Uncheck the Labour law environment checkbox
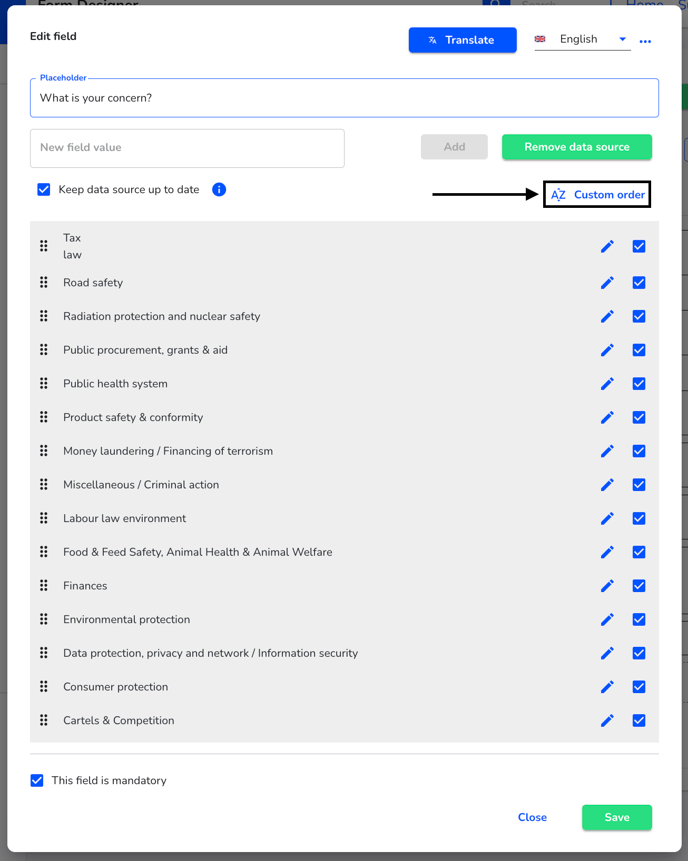Screen dimensions: 688x861 click(x=639, y=518)
